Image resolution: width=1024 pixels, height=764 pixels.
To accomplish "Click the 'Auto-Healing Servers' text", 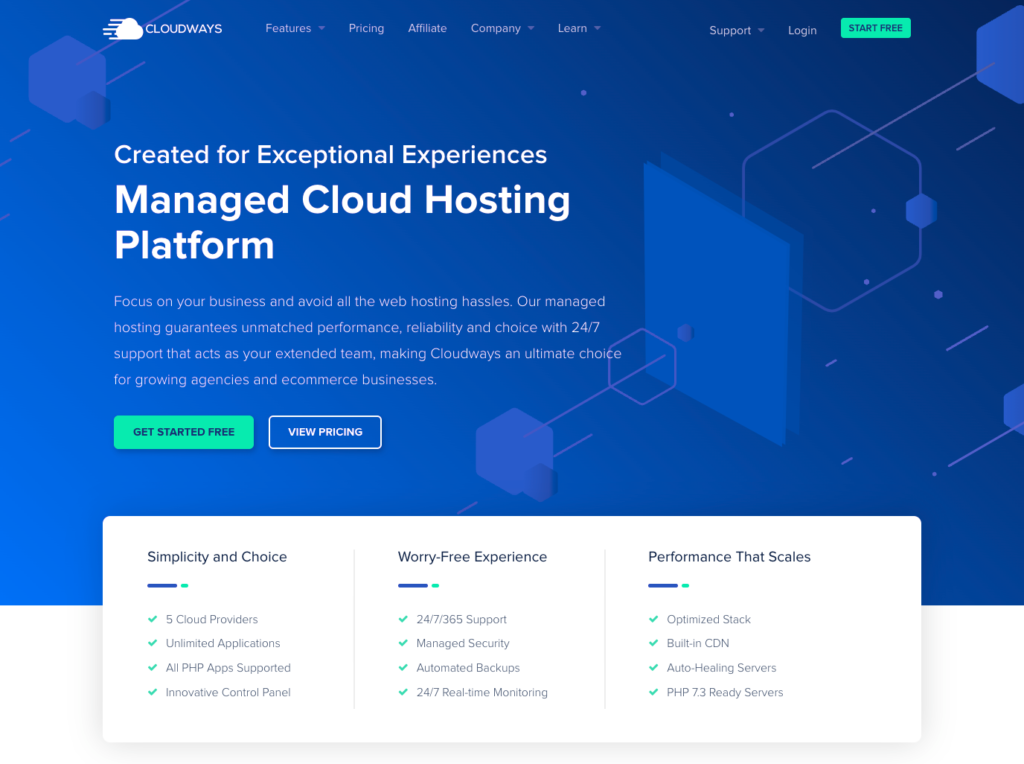I will coord(721,667).
